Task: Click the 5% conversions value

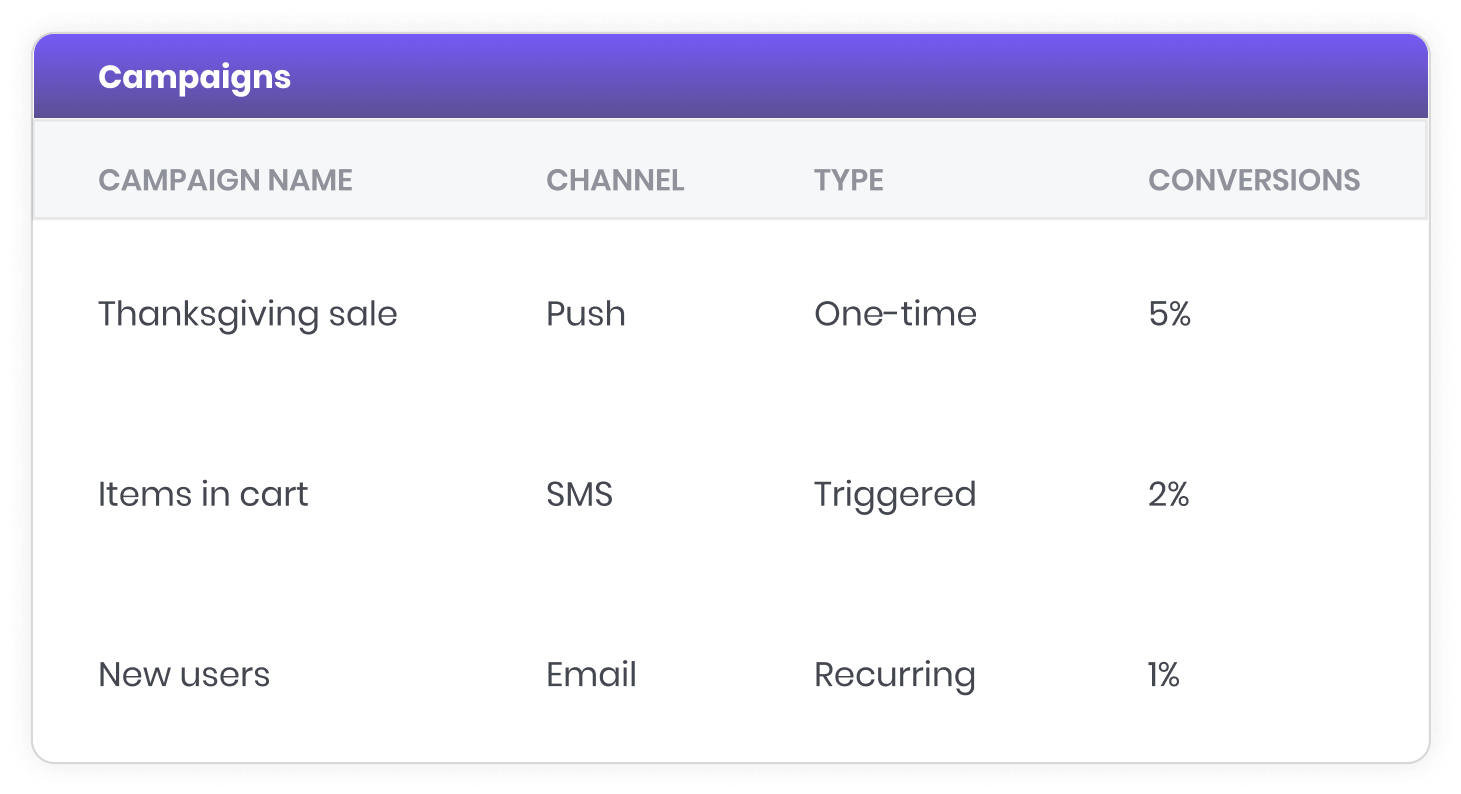Action: coord(1170,314)
